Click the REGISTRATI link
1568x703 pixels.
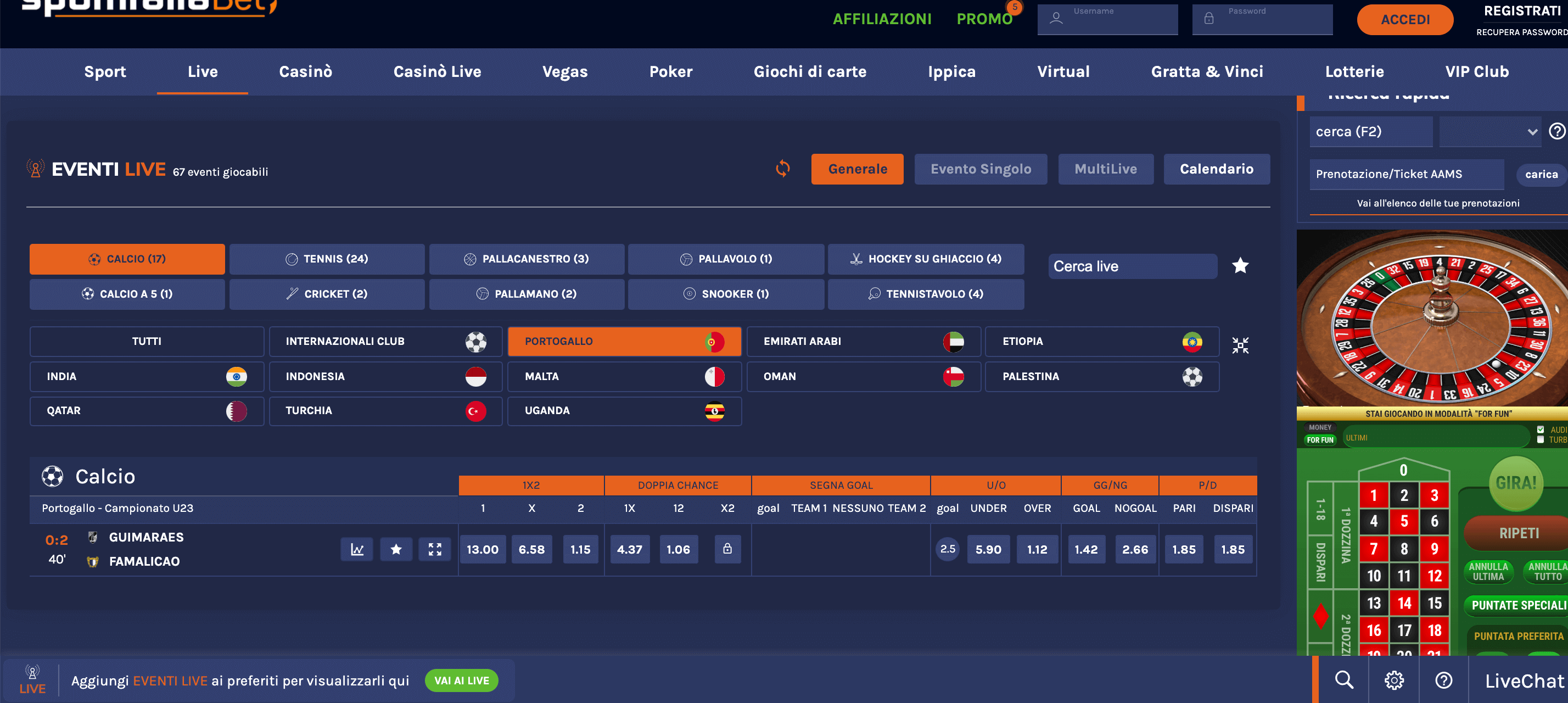(1522, 11)
